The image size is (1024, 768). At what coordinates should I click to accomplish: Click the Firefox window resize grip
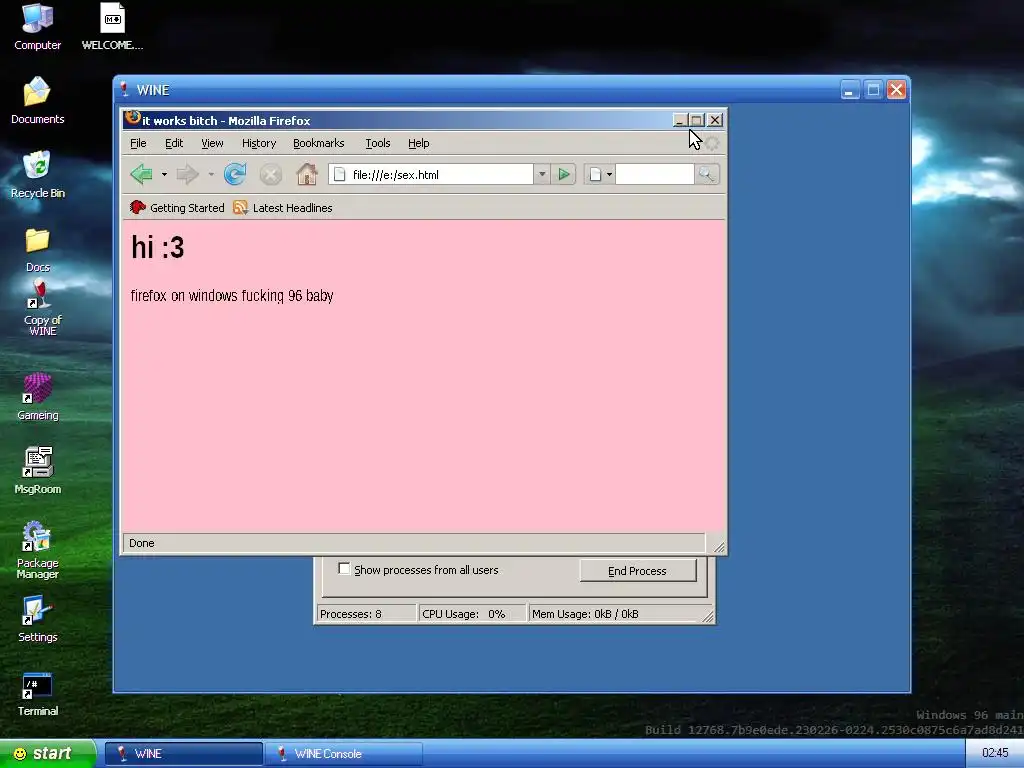tap(718, 546)
